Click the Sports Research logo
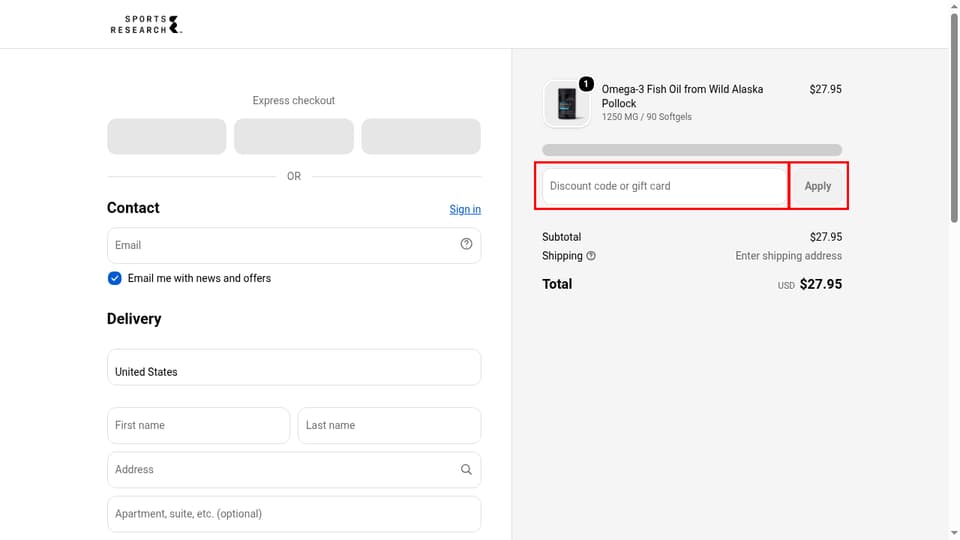Image resolution: width=960 pixels, height=540 pixels. [146, 24]
